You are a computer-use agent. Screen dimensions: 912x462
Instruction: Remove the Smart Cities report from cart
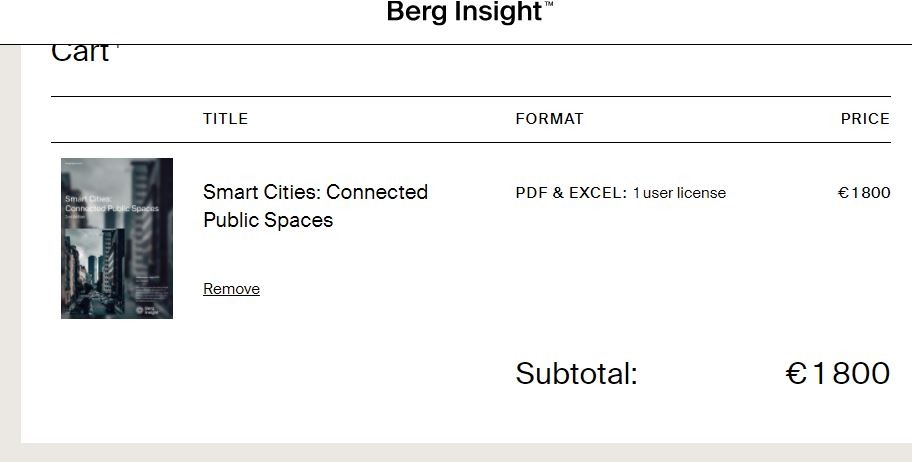click(x=231, y=289)
